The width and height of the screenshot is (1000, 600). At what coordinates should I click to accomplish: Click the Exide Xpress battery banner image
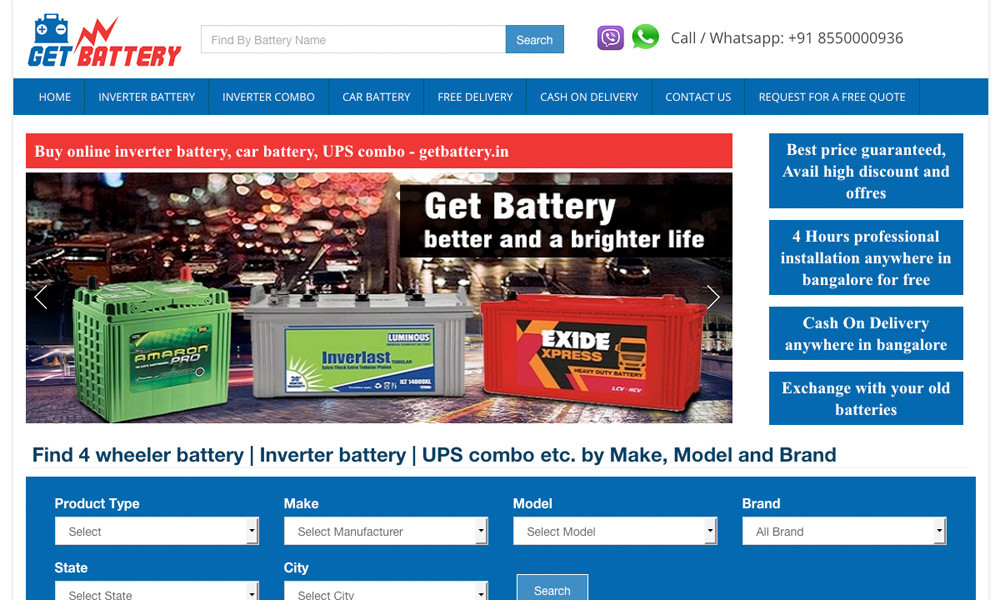point(593,354)
